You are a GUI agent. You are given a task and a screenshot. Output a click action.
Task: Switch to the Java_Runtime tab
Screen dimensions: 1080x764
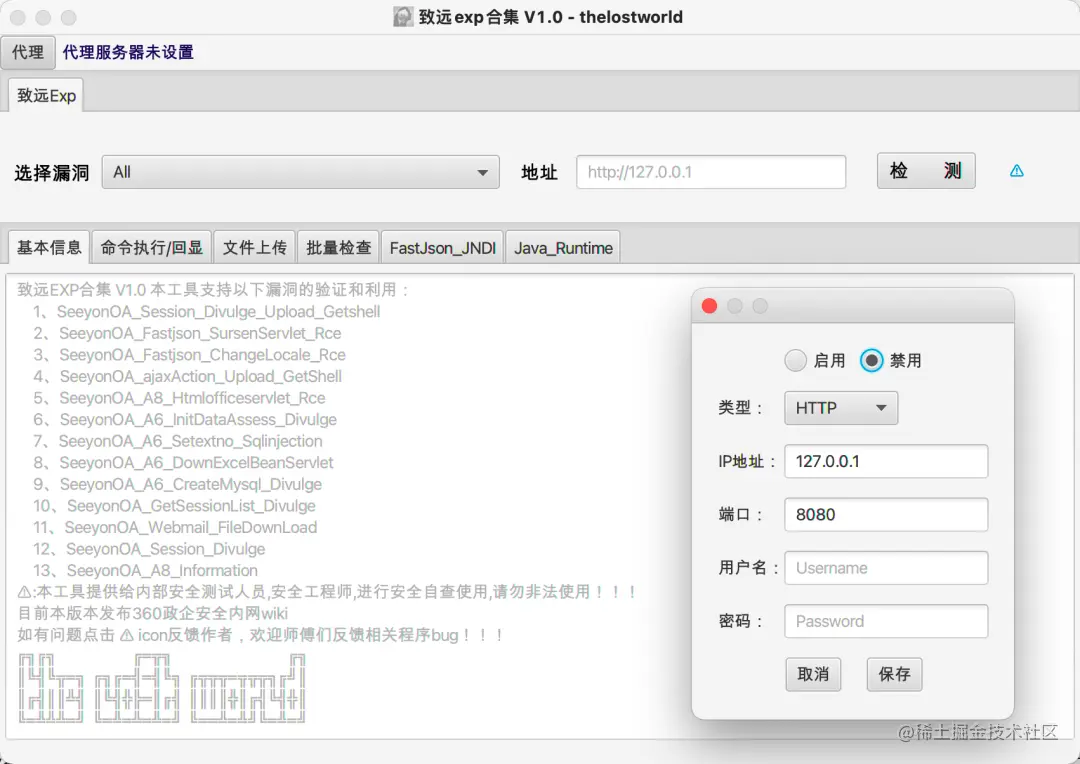coord(563,246)
